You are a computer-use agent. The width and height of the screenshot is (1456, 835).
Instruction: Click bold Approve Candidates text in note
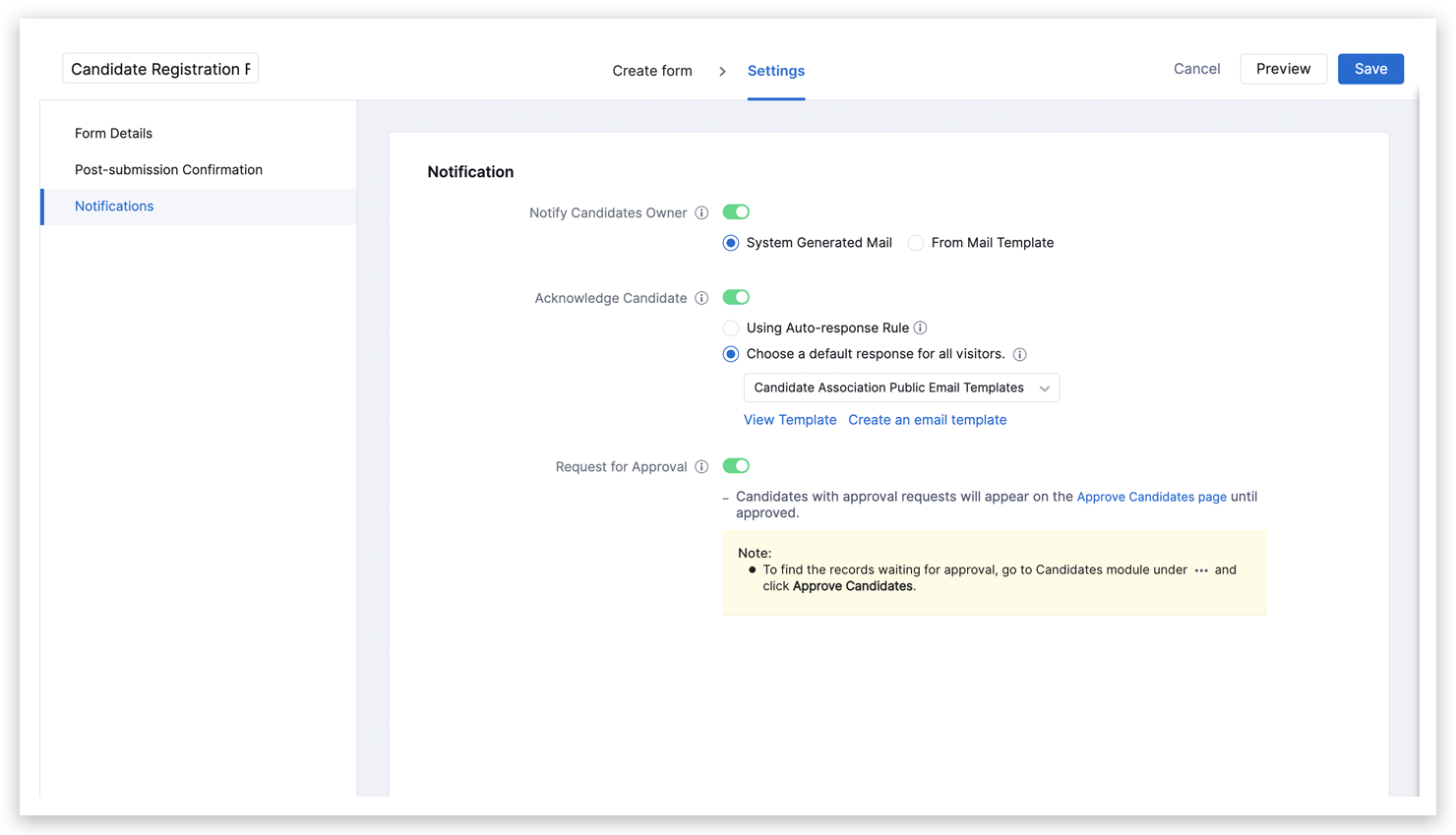tap(852, 586)
